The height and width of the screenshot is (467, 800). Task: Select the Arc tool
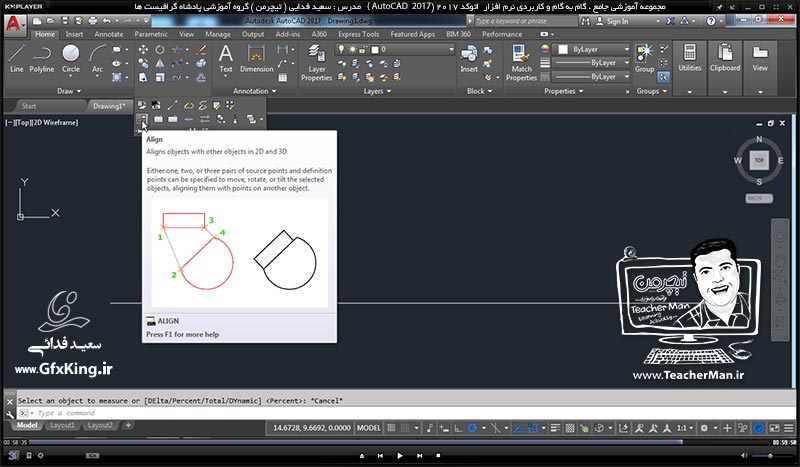point(97,58)
